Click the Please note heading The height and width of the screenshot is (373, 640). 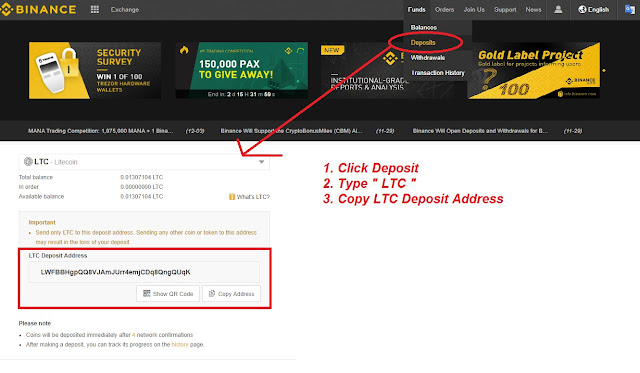(x=35, y=323)
